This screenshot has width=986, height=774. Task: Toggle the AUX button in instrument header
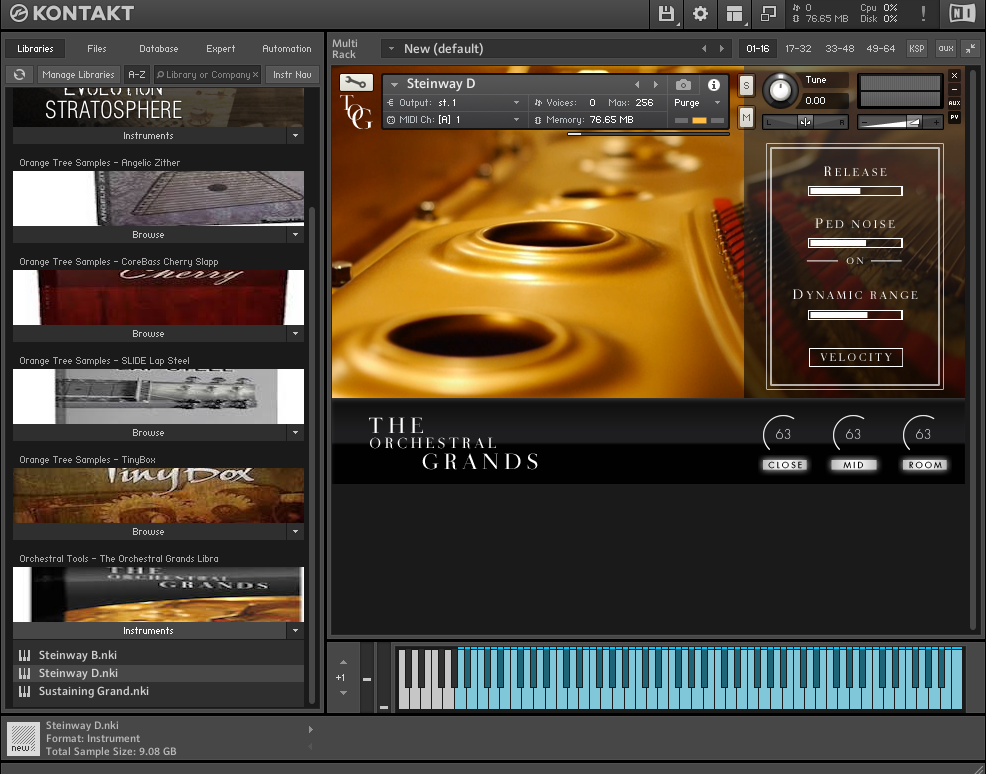pyautogui.click(x=955, y=103)
